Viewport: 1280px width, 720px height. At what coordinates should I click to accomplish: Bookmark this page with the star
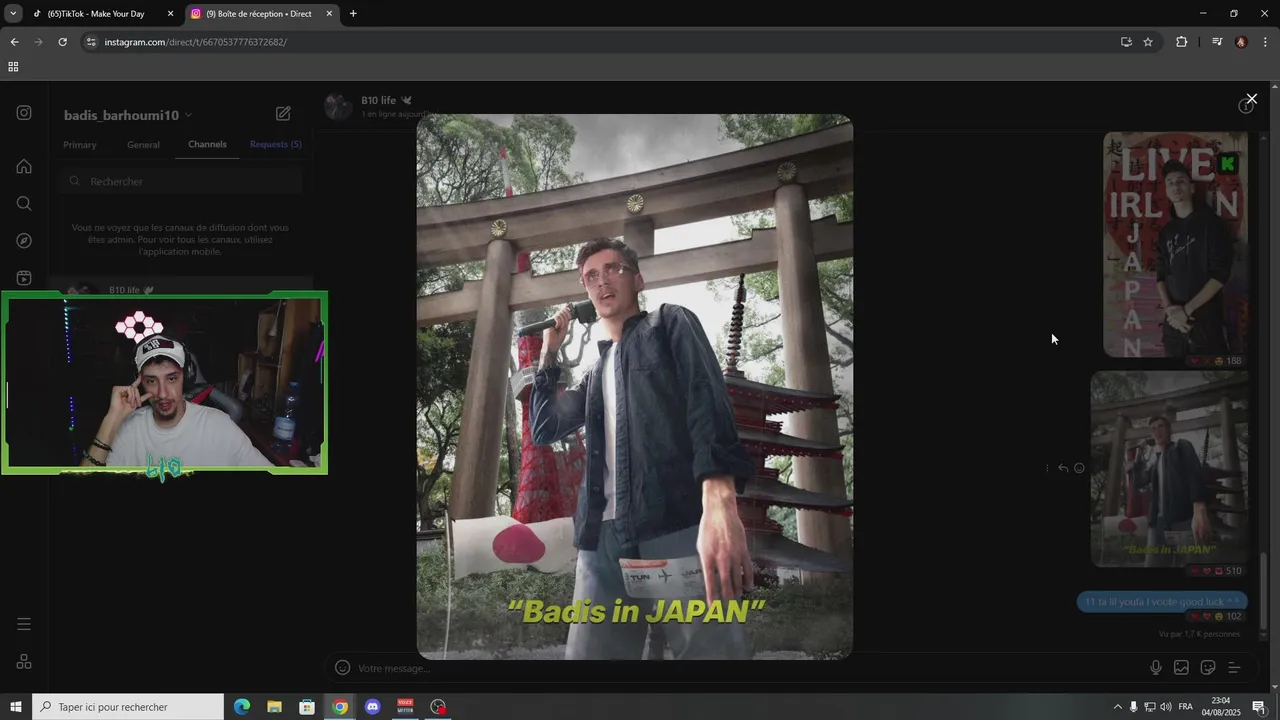1148,42
